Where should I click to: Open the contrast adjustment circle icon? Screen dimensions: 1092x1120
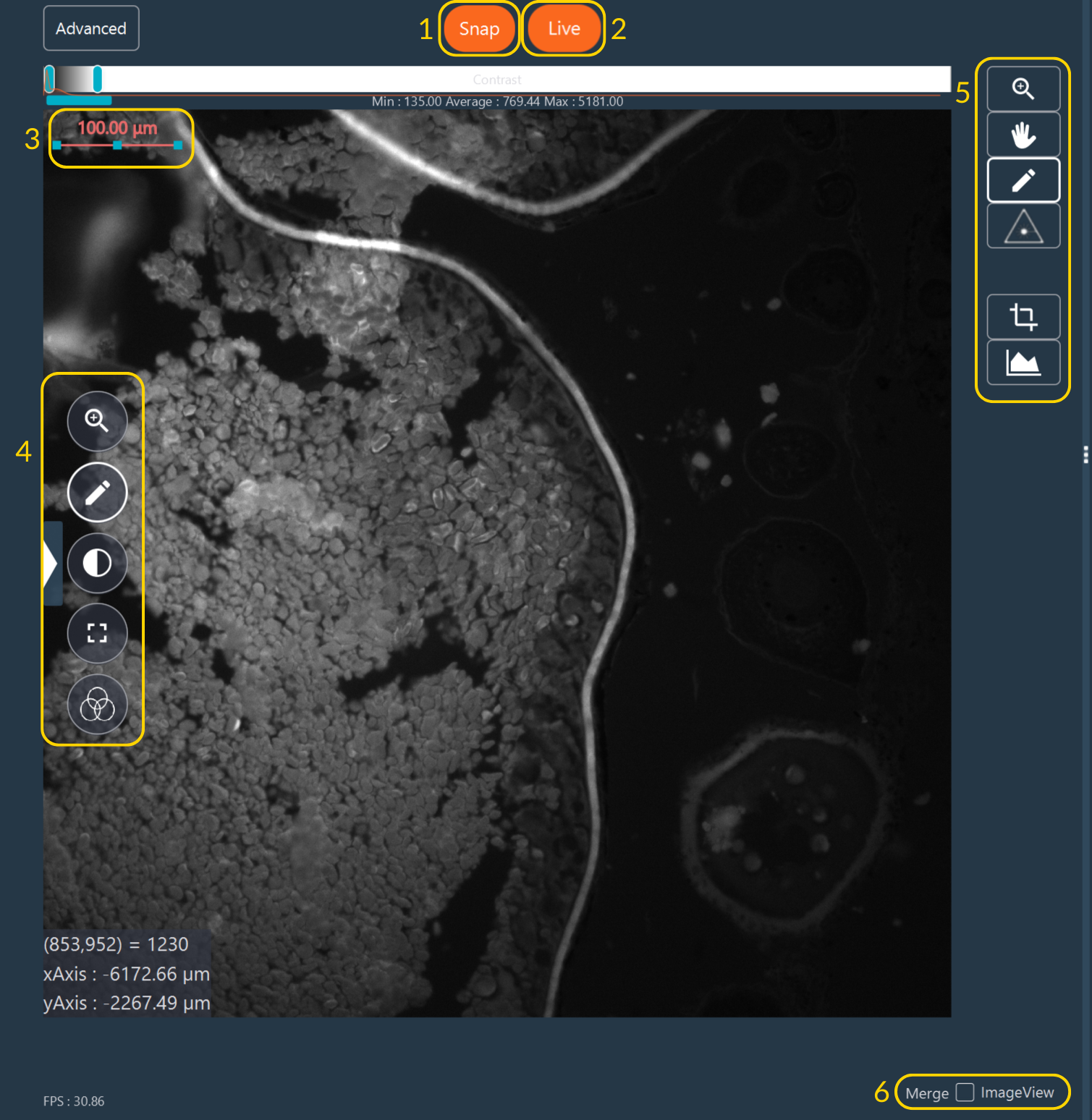(97, 563)
